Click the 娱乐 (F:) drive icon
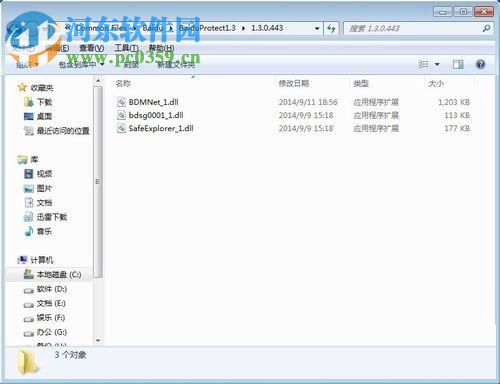Viewport: 500px width, 384px height. click(x=29, y=319)
